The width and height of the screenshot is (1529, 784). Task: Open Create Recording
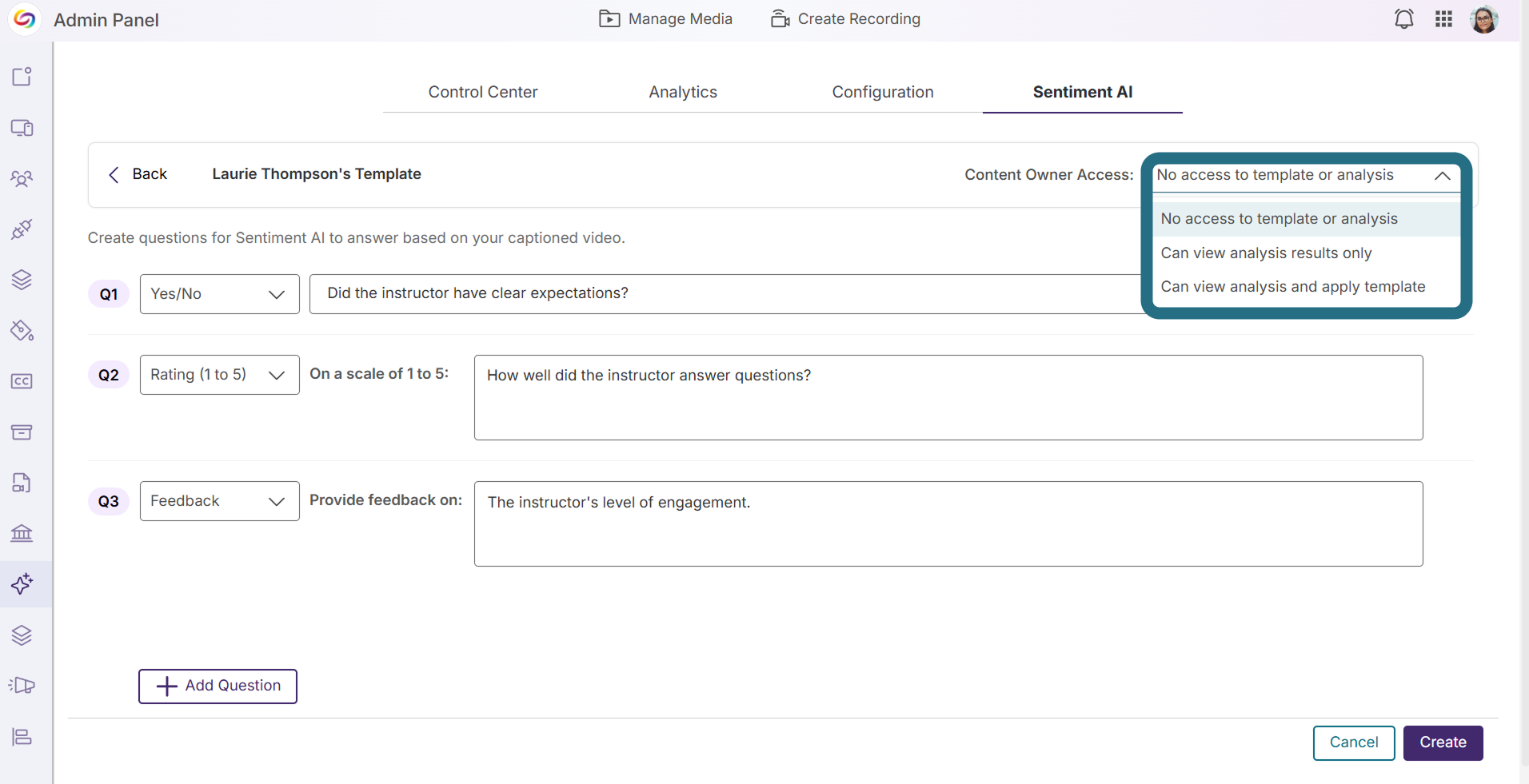click(845, 19)
